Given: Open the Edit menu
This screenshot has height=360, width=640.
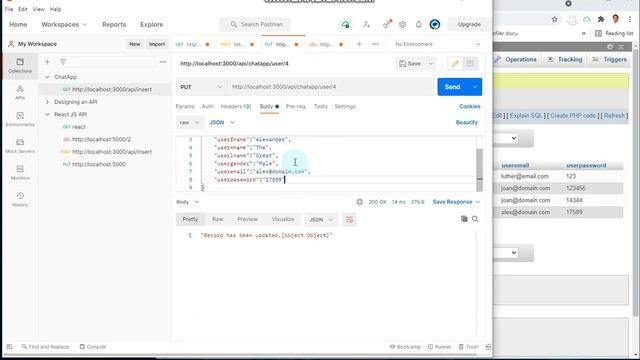Looking at the screenshot, I should [23, 9].
